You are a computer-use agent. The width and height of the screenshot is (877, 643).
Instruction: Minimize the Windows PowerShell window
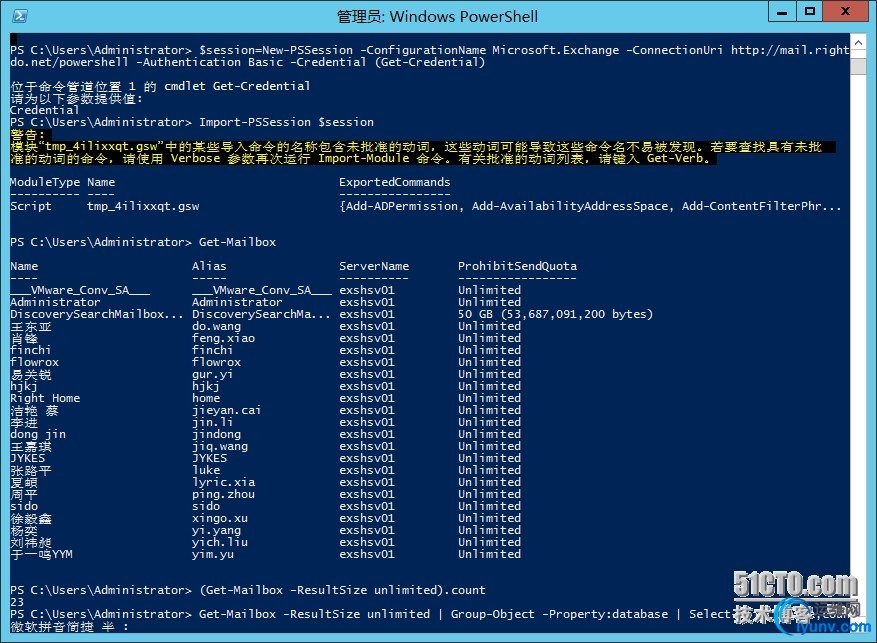point(782,12)
